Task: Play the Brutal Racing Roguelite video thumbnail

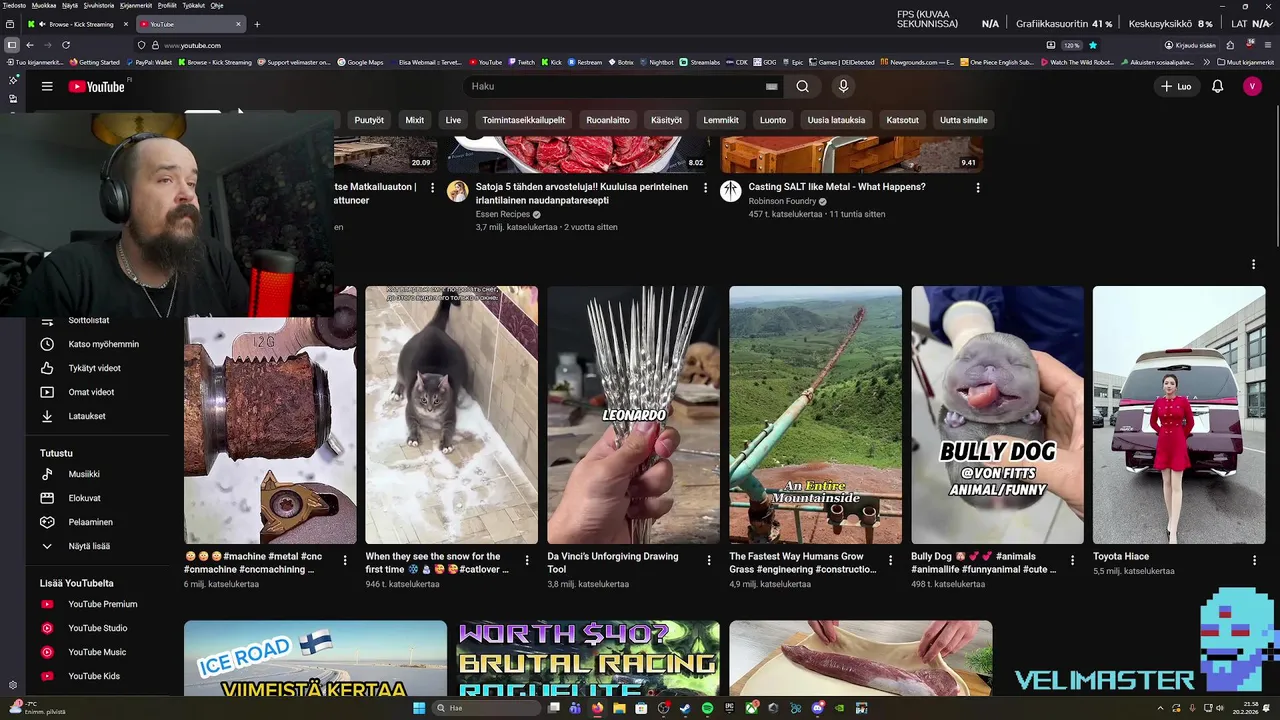Action: 588,658
